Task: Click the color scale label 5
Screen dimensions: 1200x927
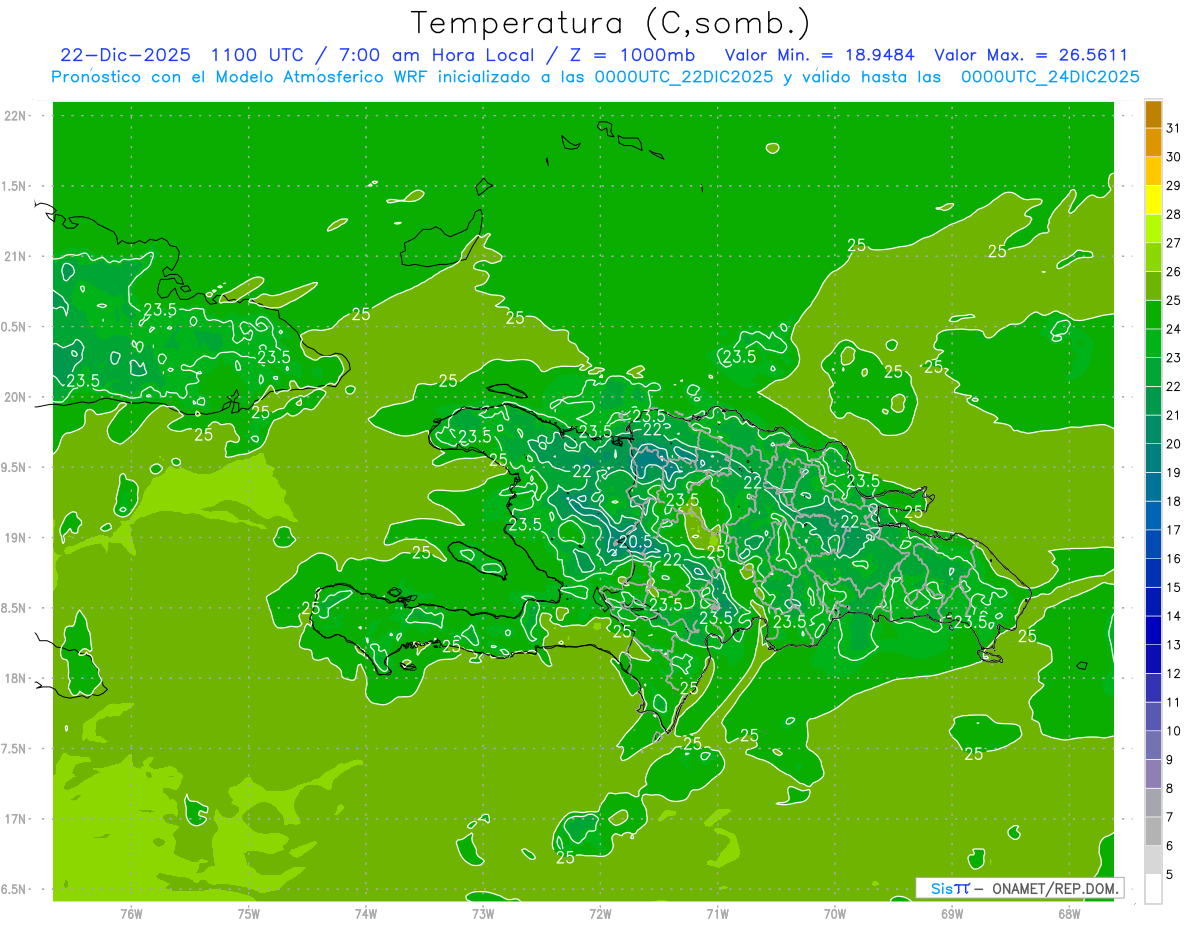Action: point(1170,876)
